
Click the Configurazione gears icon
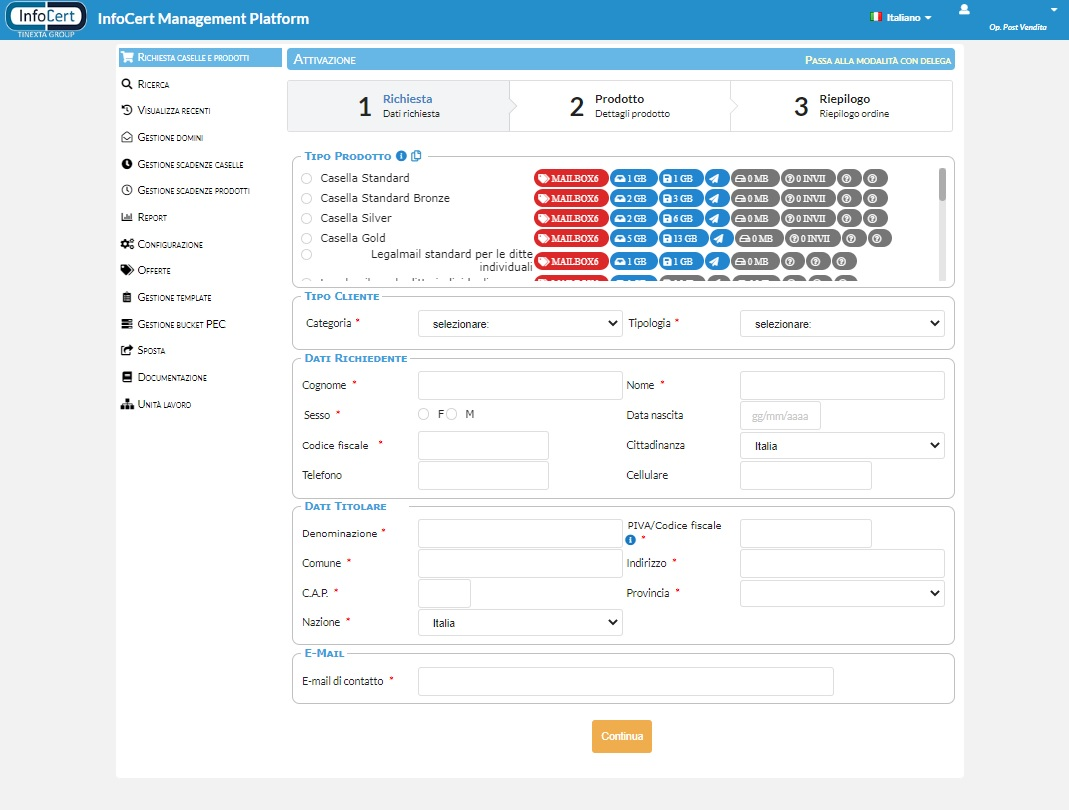coord(127,244)
